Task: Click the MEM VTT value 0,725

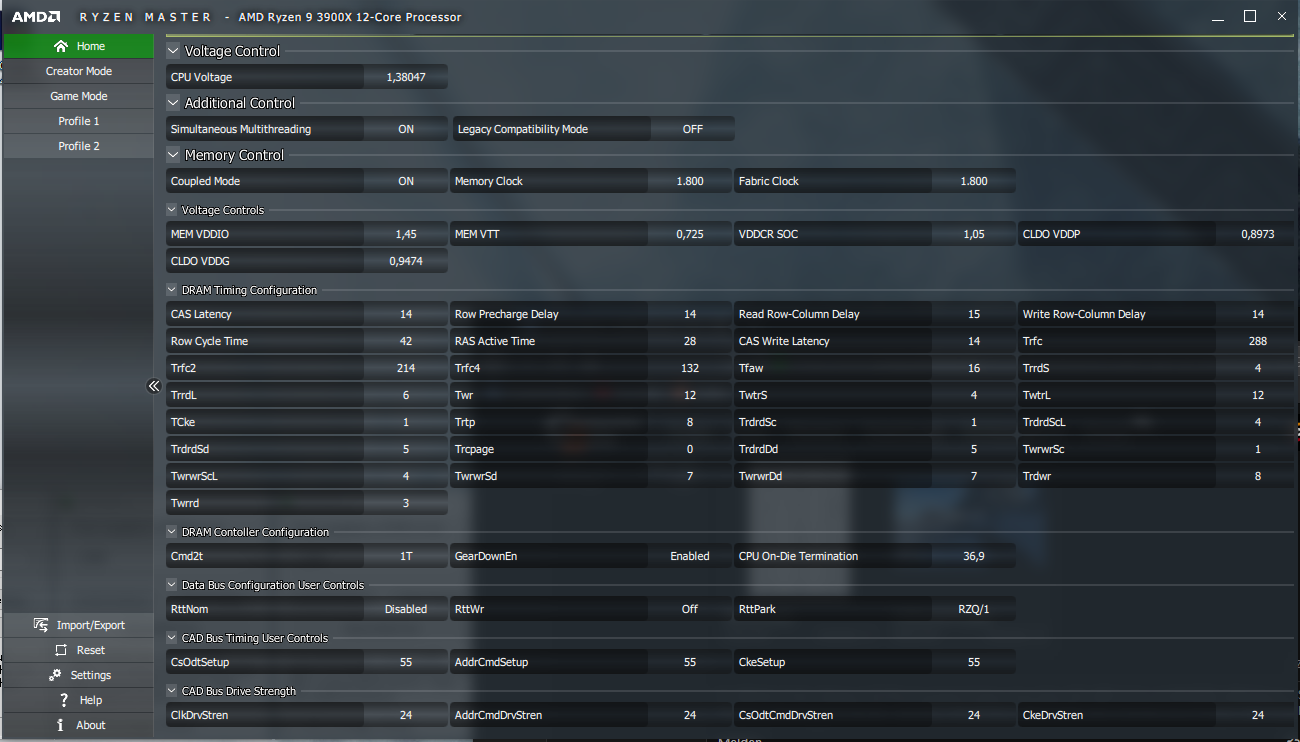Action: click(690, 234)
